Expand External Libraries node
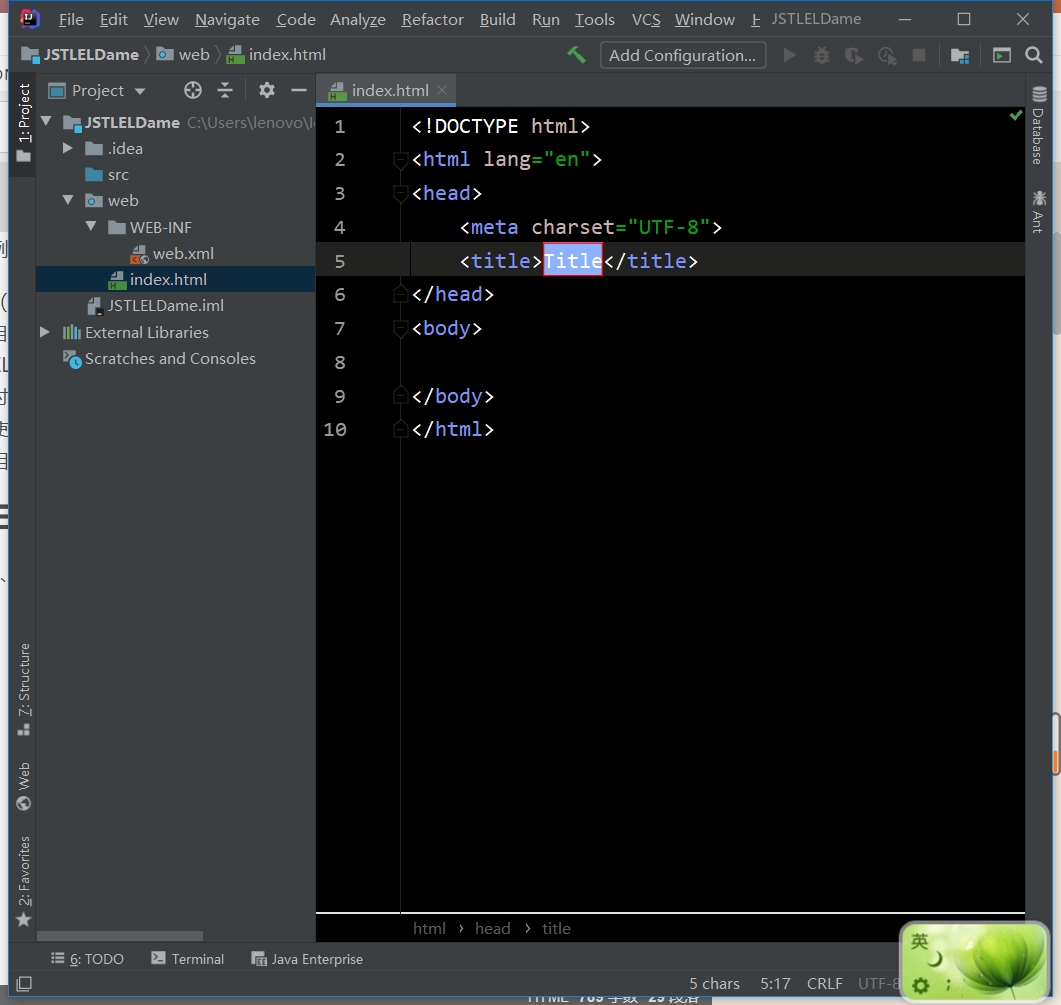1061x1005 pixels. pyautogui.click(x=45, y=332)
